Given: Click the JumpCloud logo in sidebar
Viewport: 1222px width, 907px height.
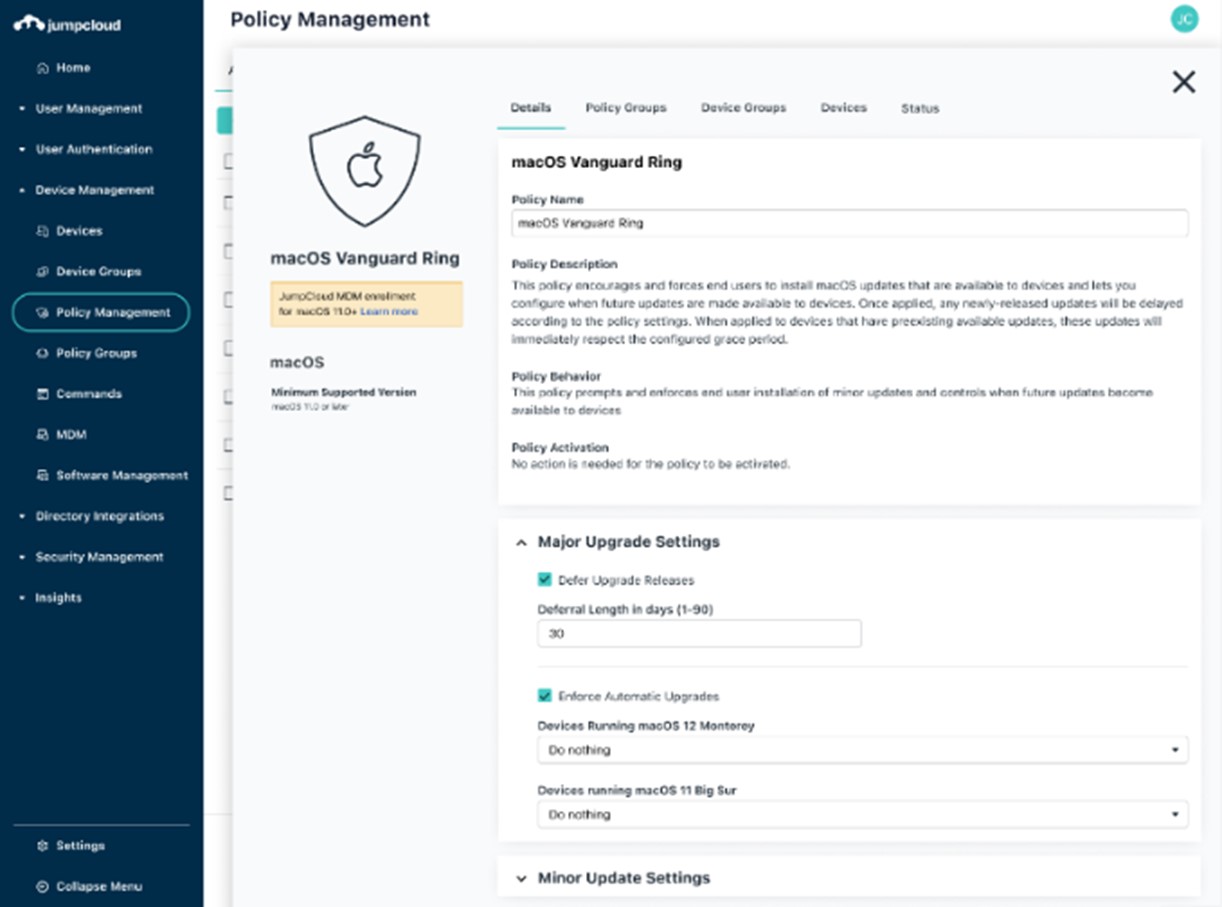Looking at the screenshot, I should (67, 24).
